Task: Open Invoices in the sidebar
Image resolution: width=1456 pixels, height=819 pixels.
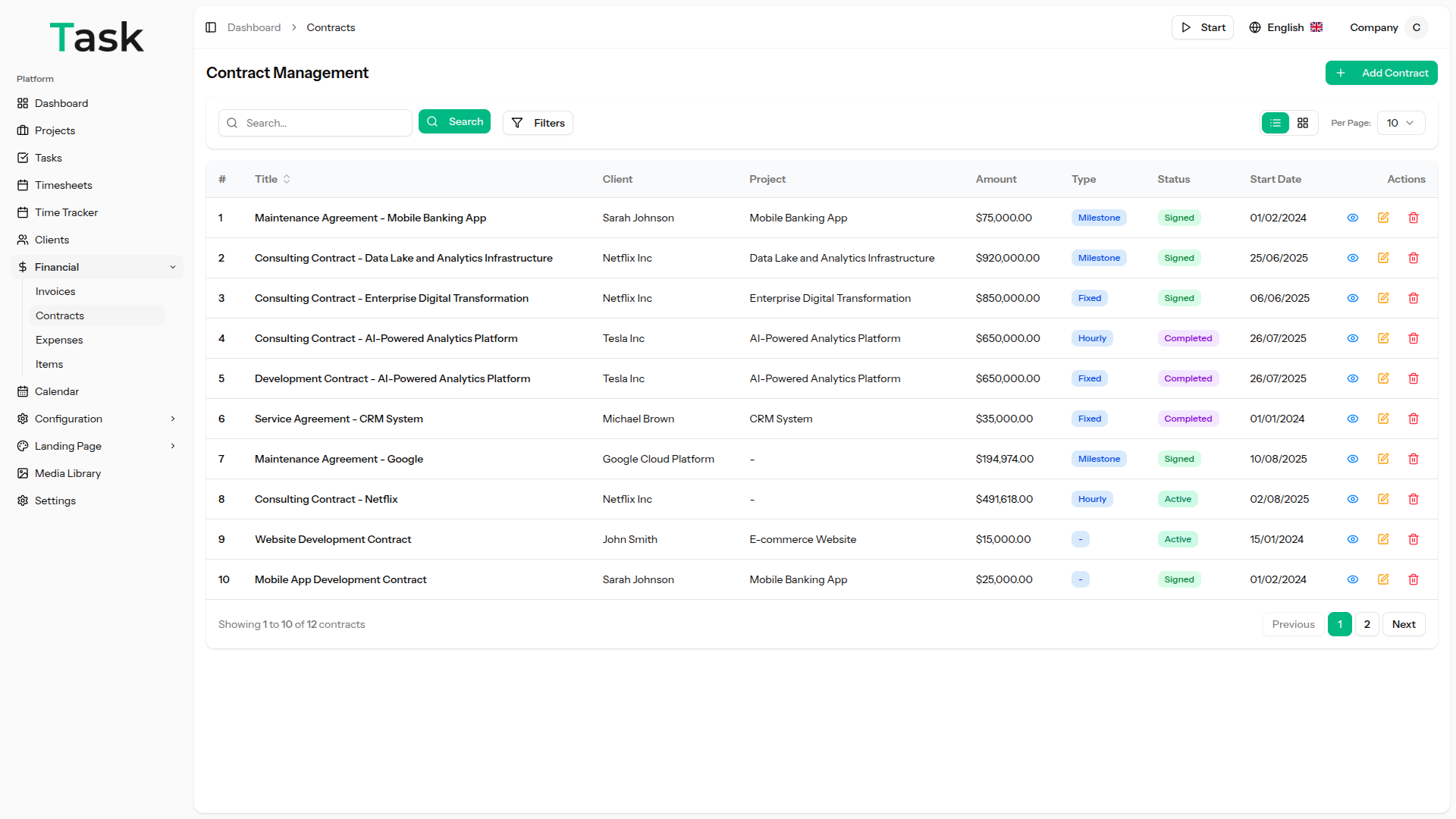Action: [x=55, y=291]
